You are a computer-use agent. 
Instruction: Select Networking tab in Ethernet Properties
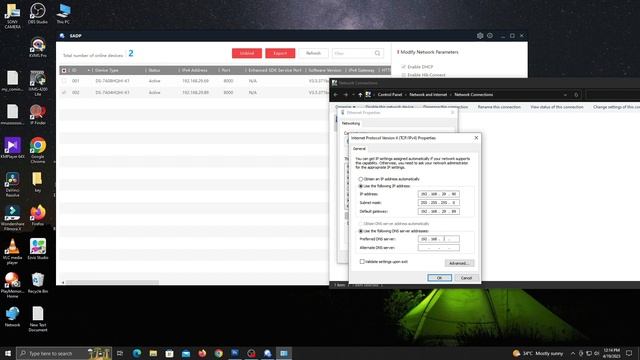[x=351, y=123]
